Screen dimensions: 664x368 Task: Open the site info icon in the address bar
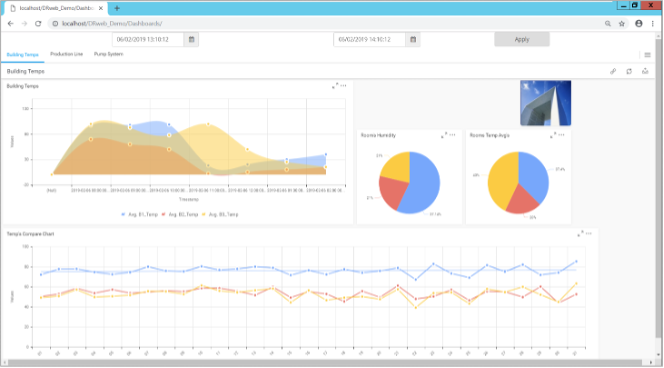(55, 24)
